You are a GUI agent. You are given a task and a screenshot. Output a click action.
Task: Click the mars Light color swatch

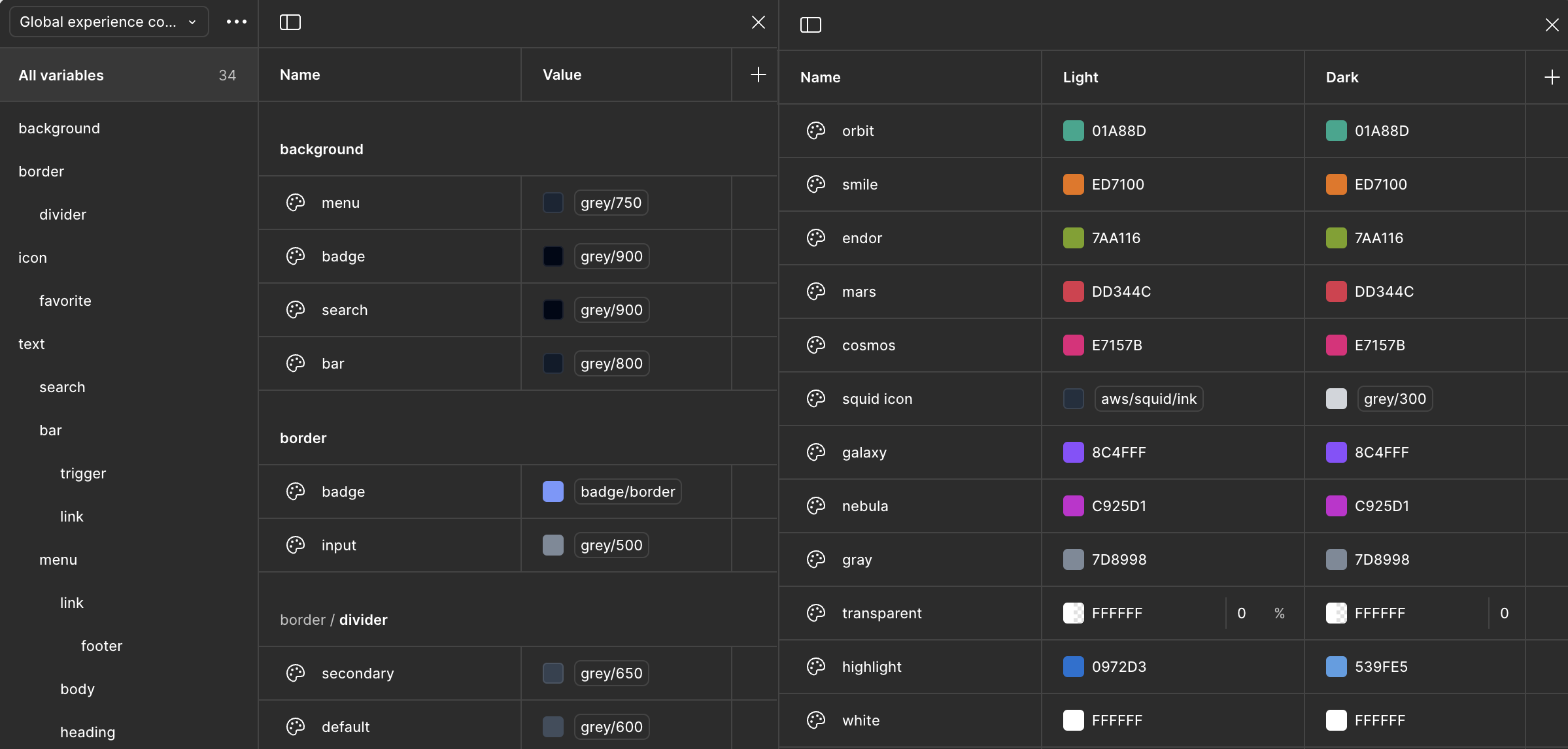(x=1073, y=291)
